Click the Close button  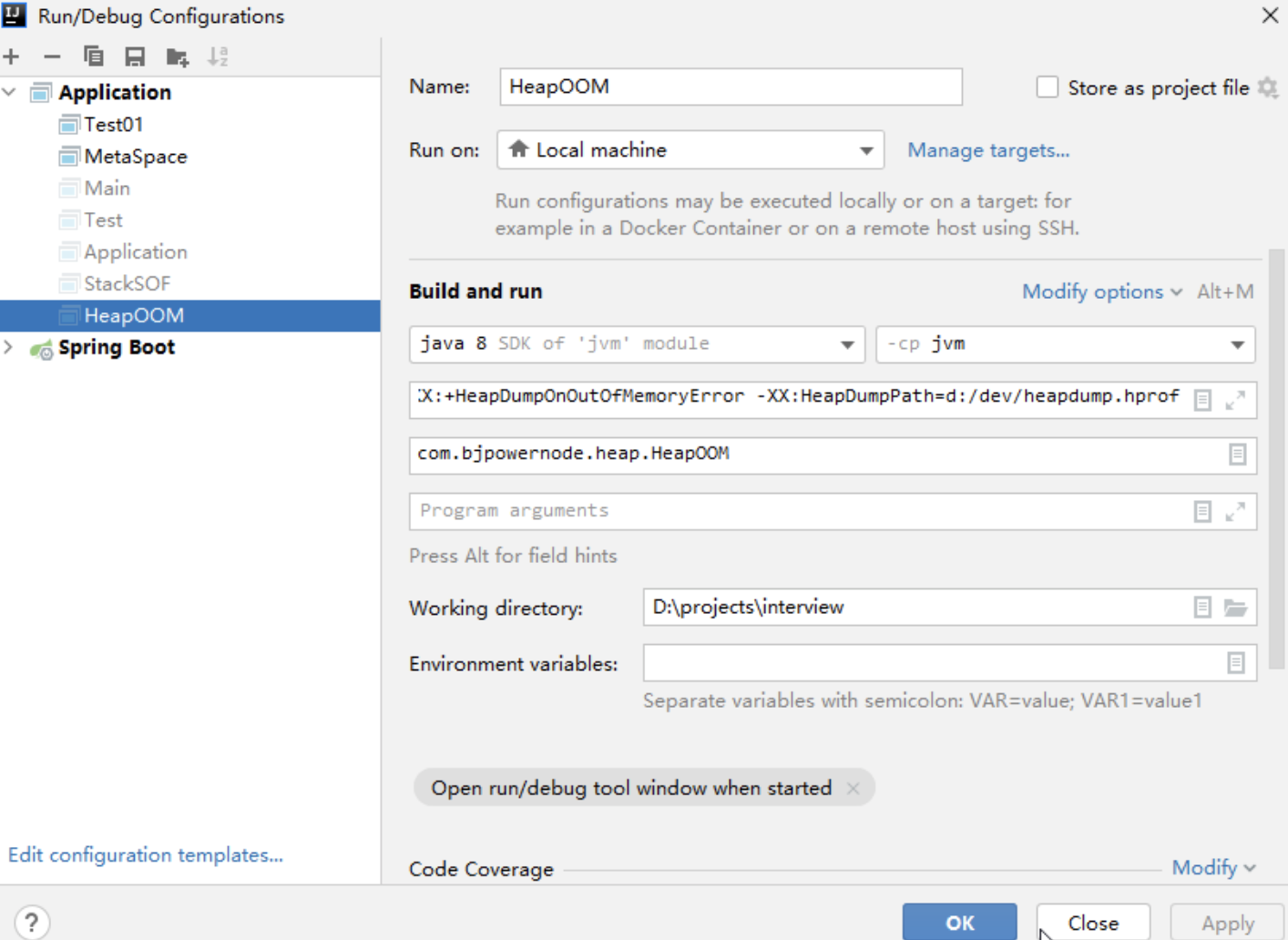(1093, 922)
